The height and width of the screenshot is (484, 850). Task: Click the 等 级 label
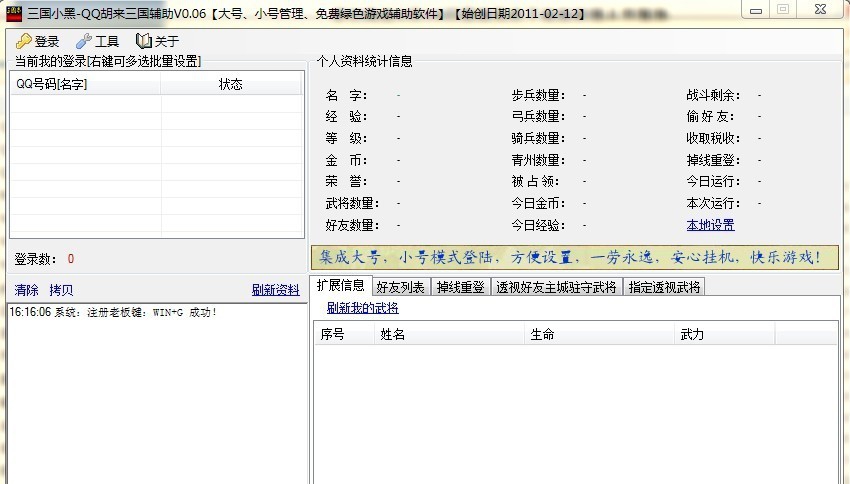pos(346,138)
